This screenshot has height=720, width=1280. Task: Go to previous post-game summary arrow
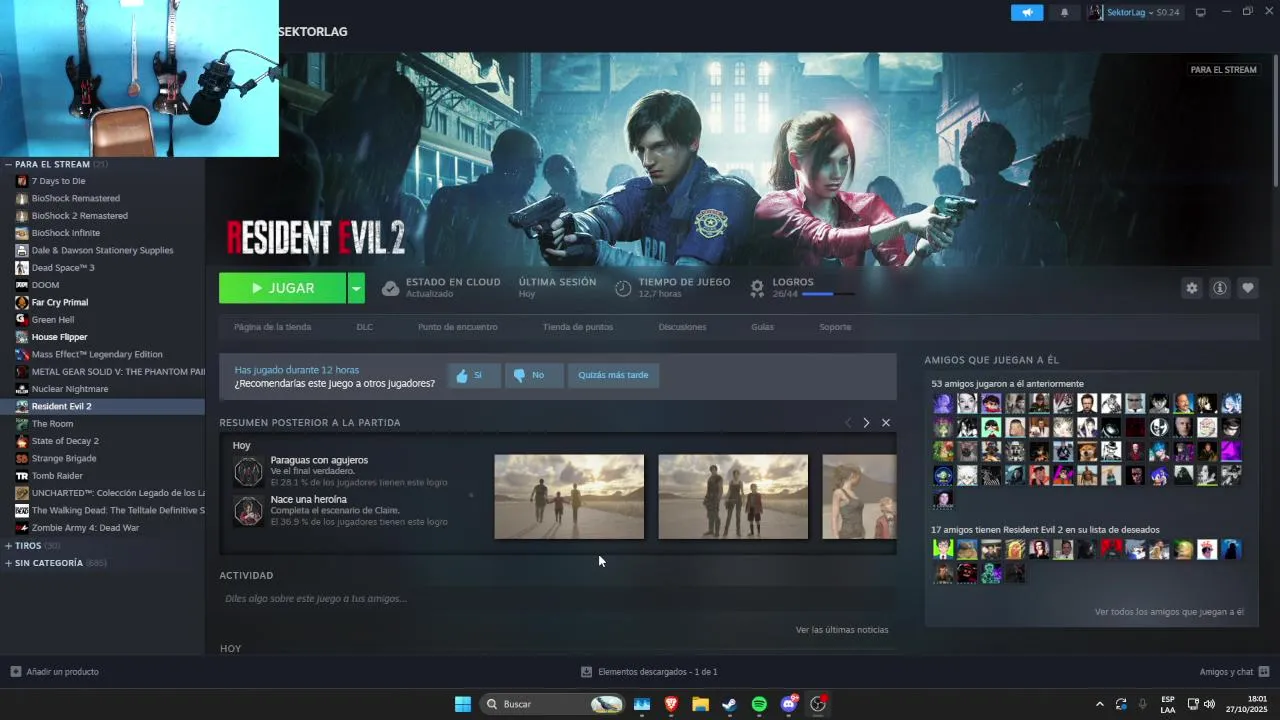[848, 423]
